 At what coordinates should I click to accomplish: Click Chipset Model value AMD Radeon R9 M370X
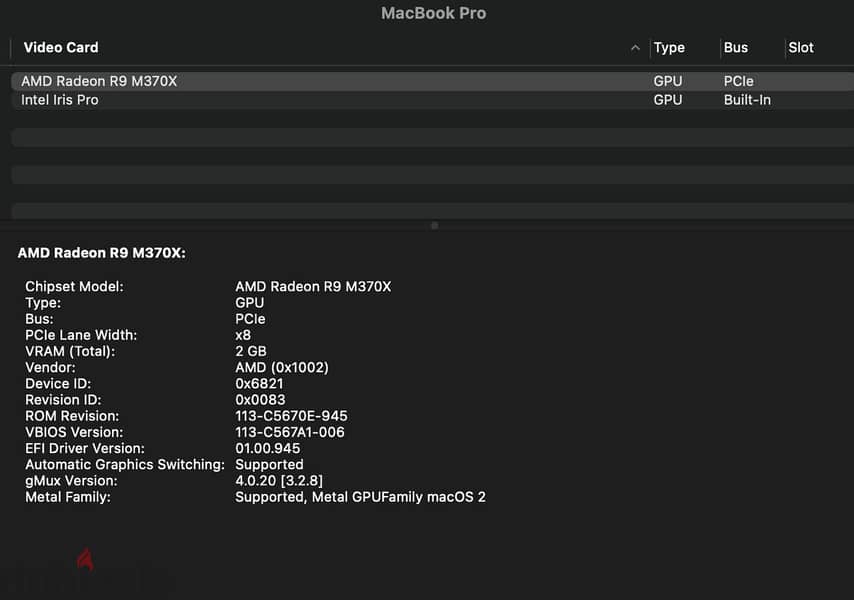click(313, 286)
